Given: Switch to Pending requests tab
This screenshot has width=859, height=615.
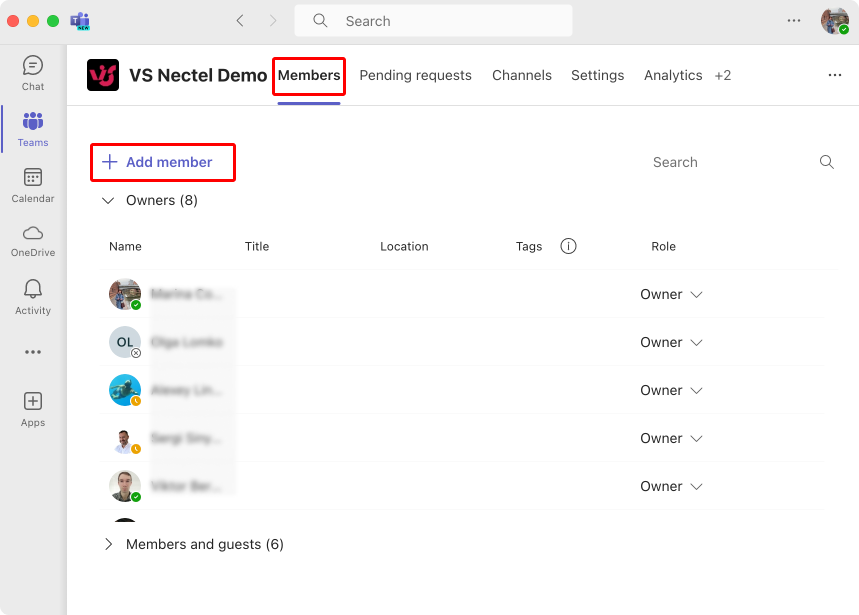Looking at the screenshot, I should tap(415, 75).
